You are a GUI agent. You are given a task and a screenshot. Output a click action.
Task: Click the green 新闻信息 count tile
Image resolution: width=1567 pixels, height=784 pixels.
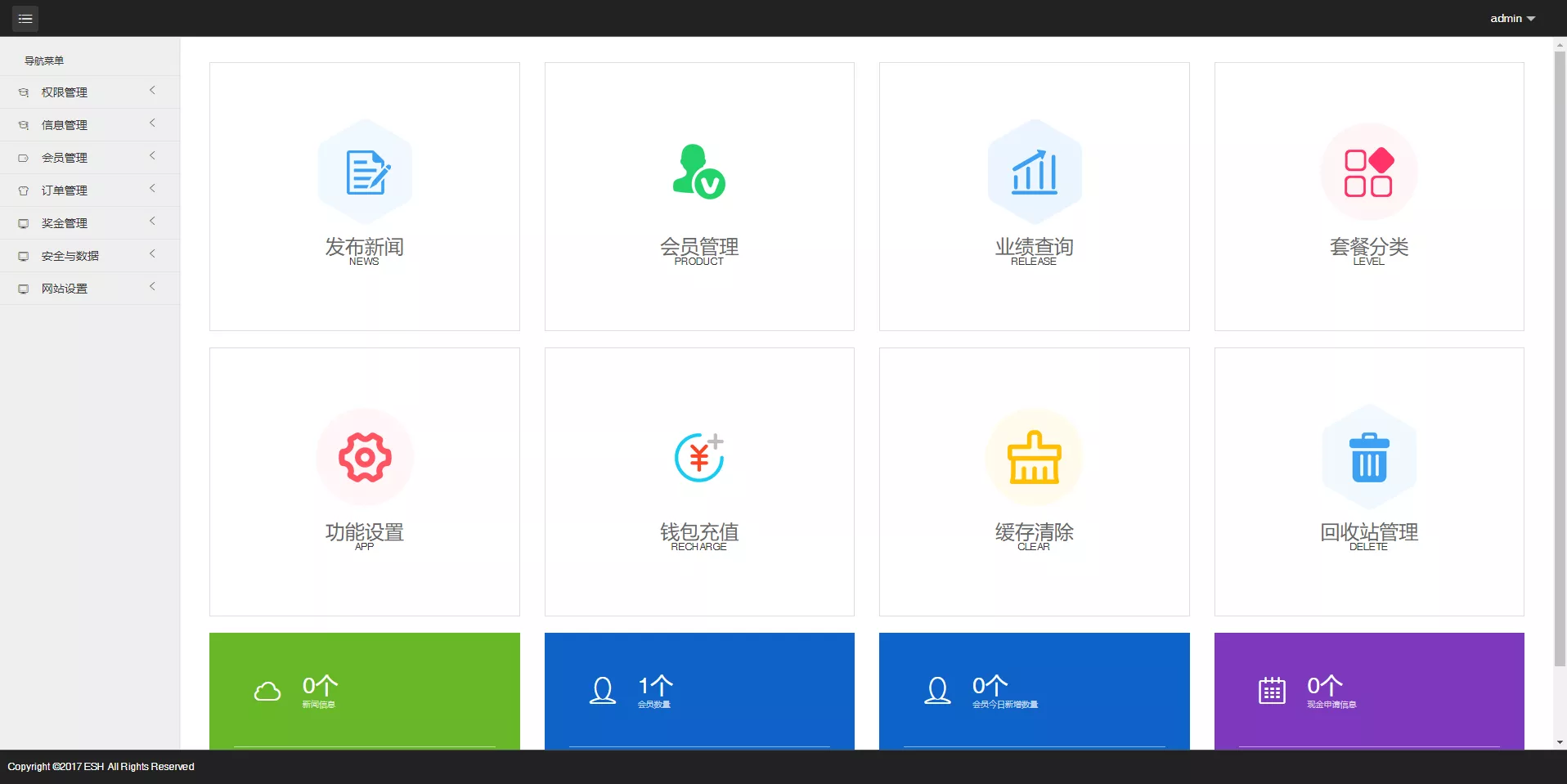click(x=365, y=691)
